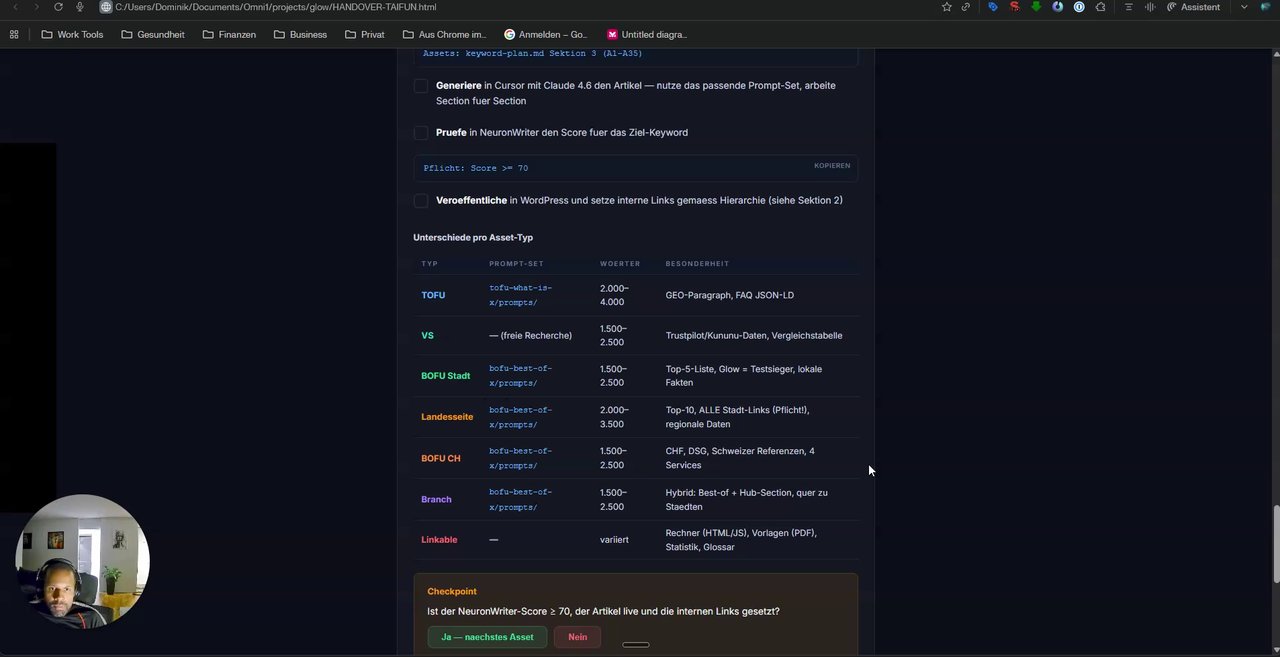Click KOPIEREN for Pflicht Score code

point(832,166)
